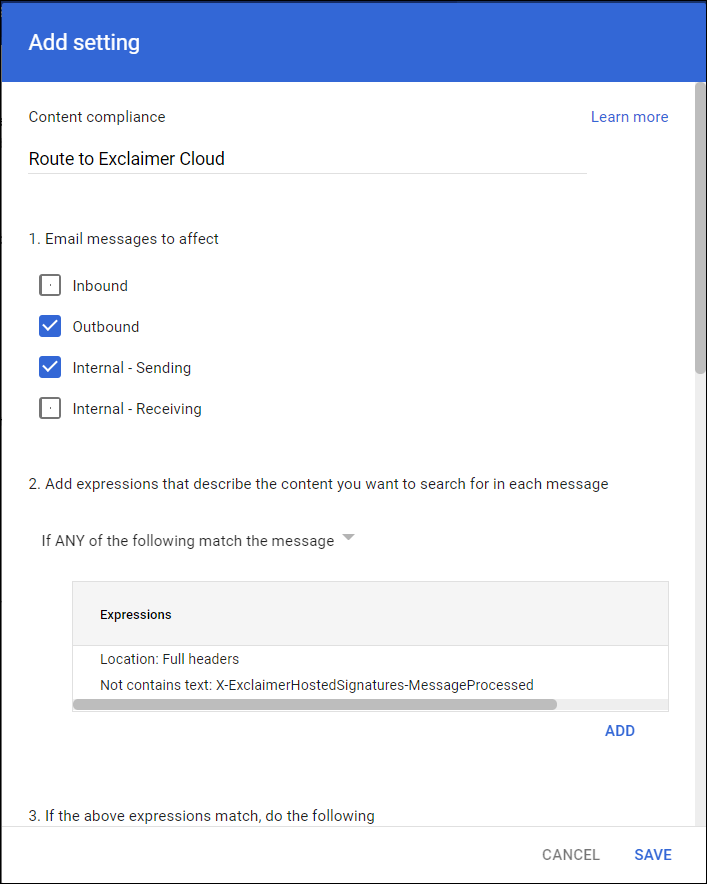Click the 'If ANY of the following' dropdown text
This screenshot has height=884, width=707.
tap(187, 541)
